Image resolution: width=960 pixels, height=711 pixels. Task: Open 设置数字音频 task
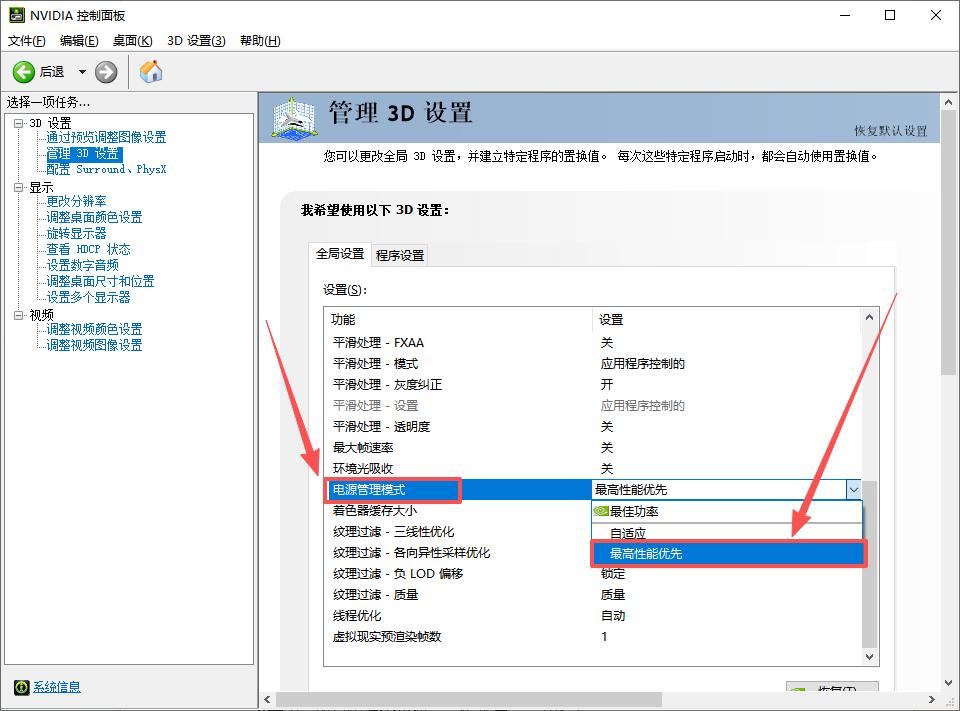83,265
